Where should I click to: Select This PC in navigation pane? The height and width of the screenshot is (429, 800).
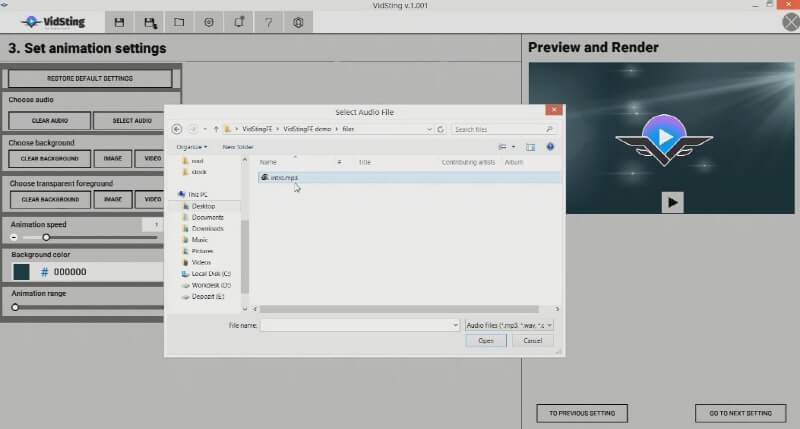(x=197, y=194)
